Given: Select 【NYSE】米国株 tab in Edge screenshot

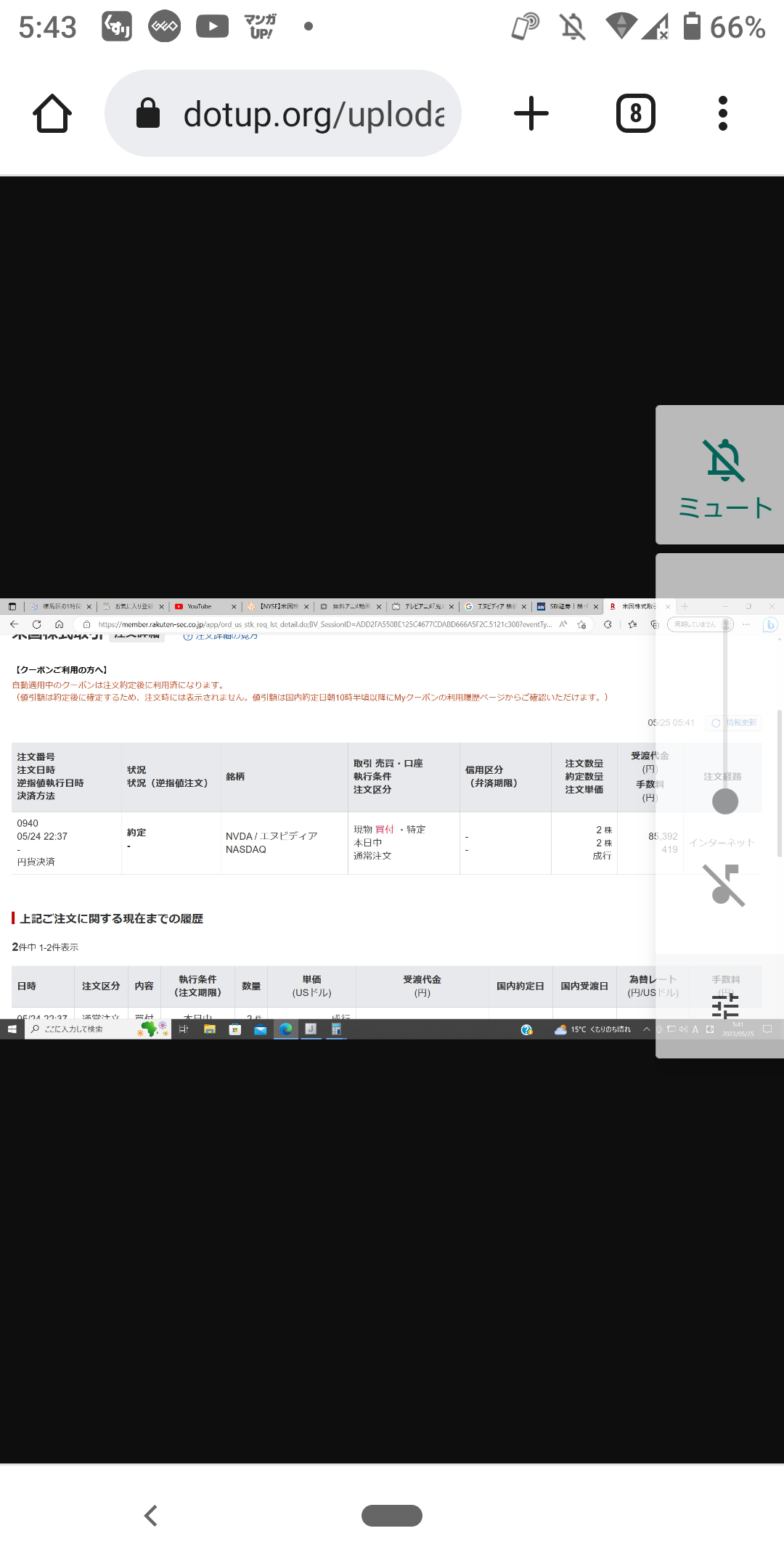Looking at the screenshot, I should (278, 606).
